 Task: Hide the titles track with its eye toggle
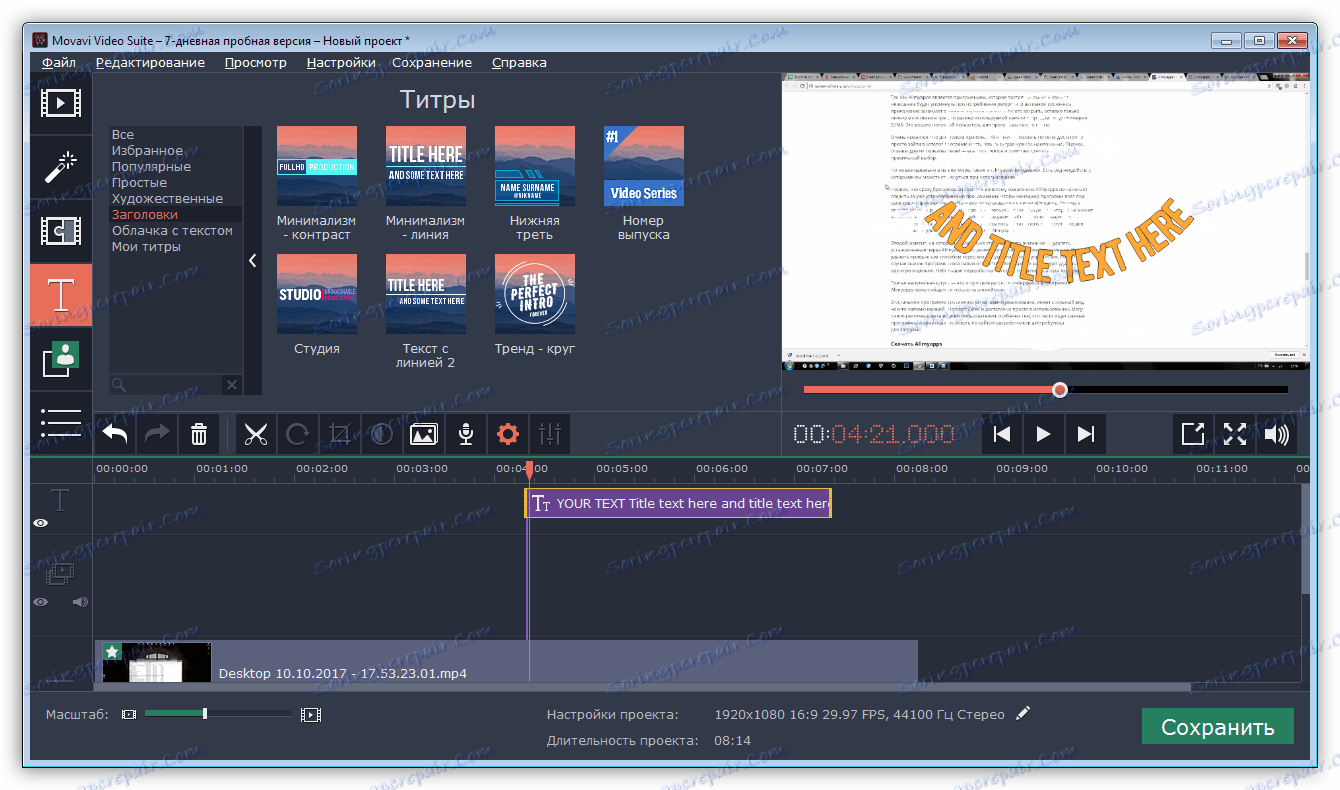point(40,523)
